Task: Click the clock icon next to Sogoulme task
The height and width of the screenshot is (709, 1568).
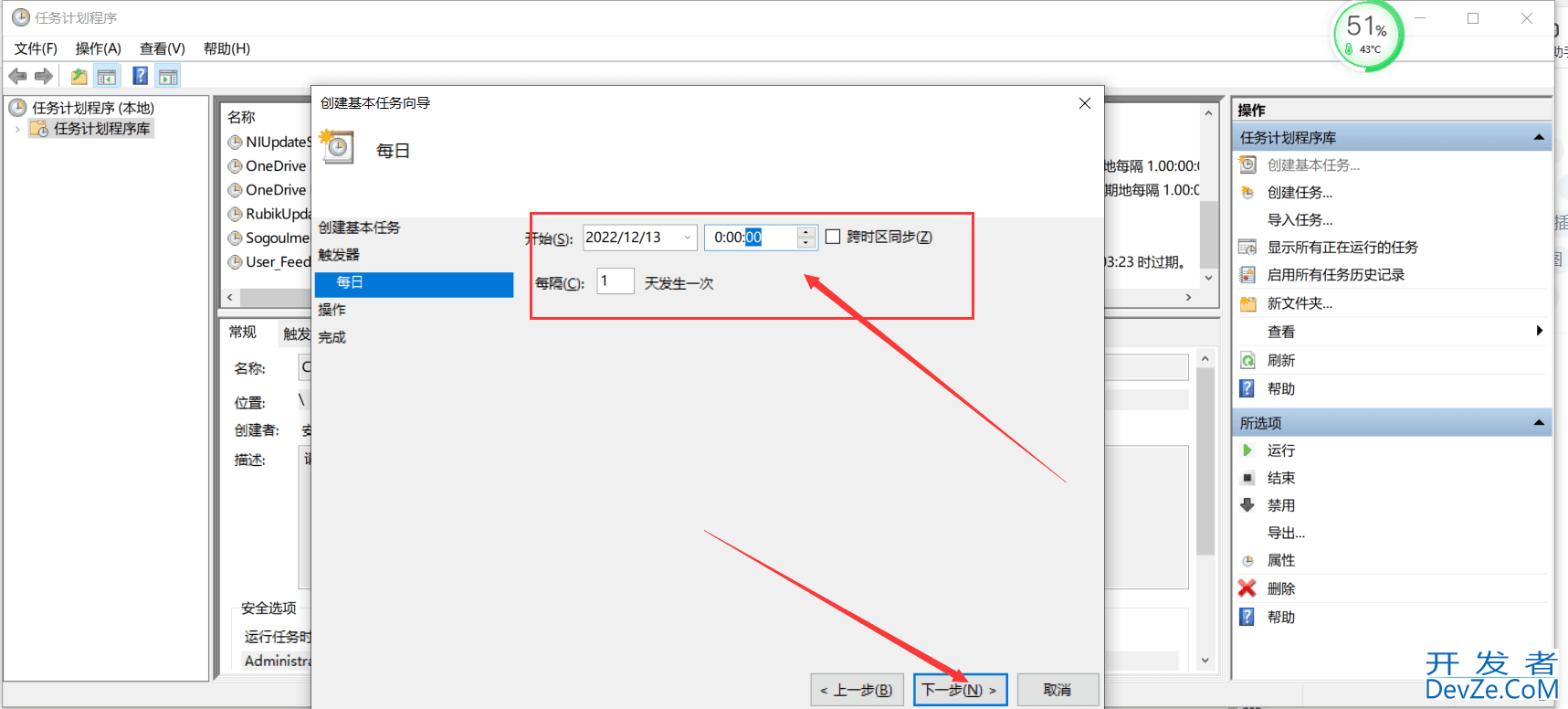Action: (235, 238)
